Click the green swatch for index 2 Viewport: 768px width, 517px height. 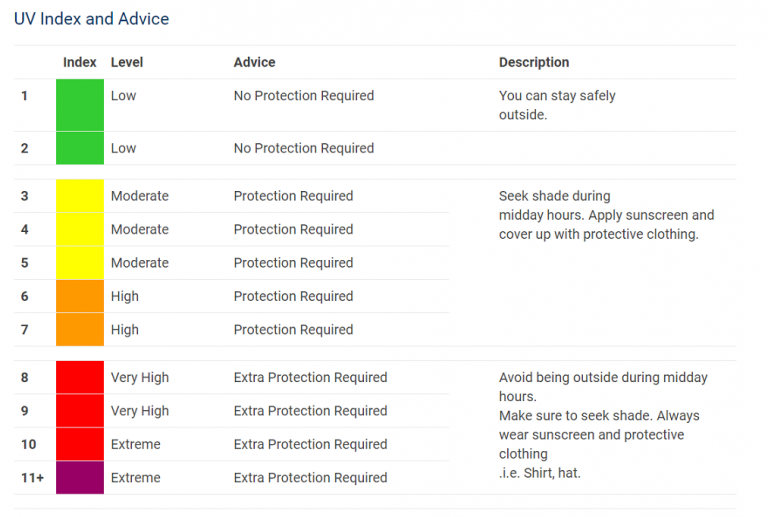tap(80, 148)
